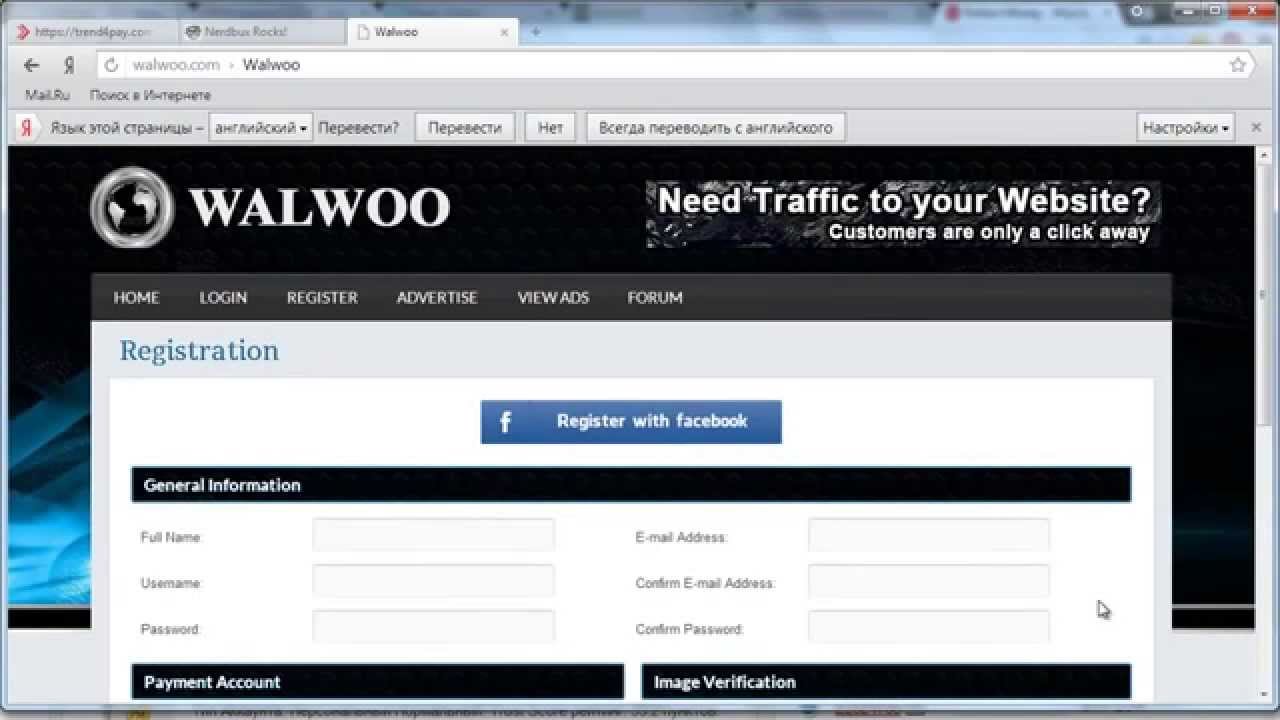Image resolution: width=1280 pixels, height=720 pixels.
Task: Click the 'Registration' page heading
Action: [x=199, y=351]
